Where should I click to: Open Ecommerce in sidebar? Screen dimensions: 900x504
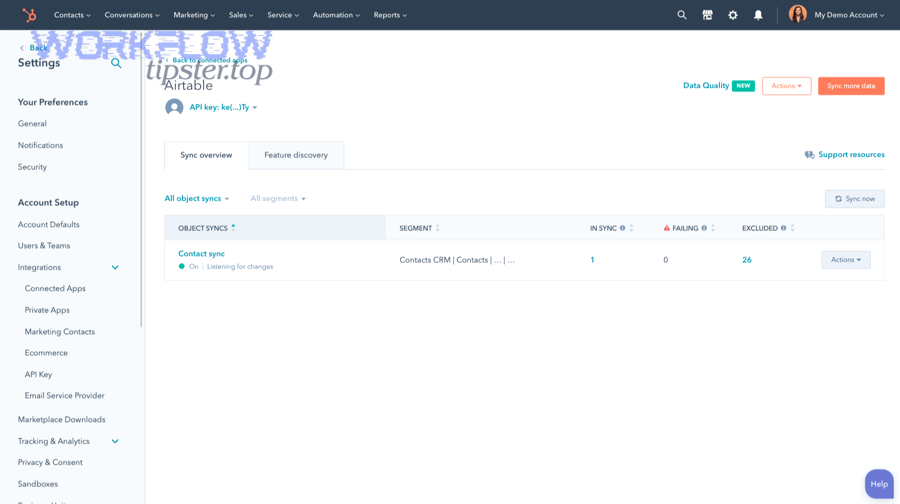tap(46, 353)
